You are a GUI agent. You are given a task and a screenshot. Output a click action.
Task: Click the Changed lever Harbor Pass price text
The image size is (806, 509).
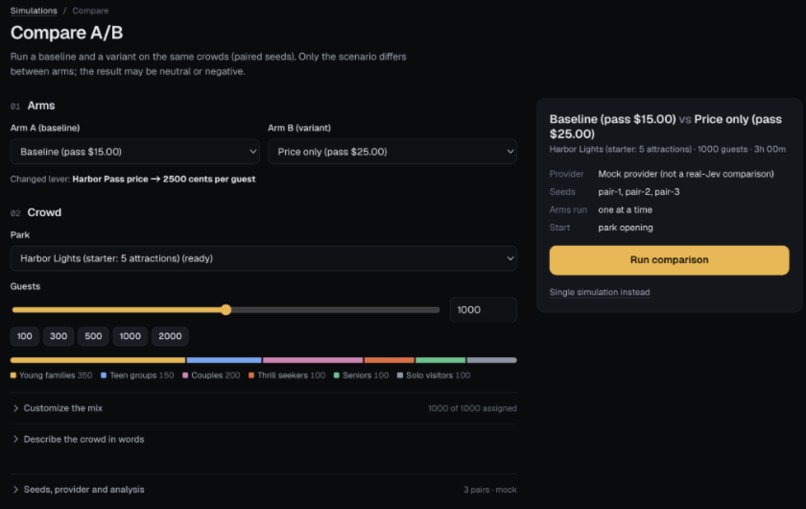click(x=133, y=179)
